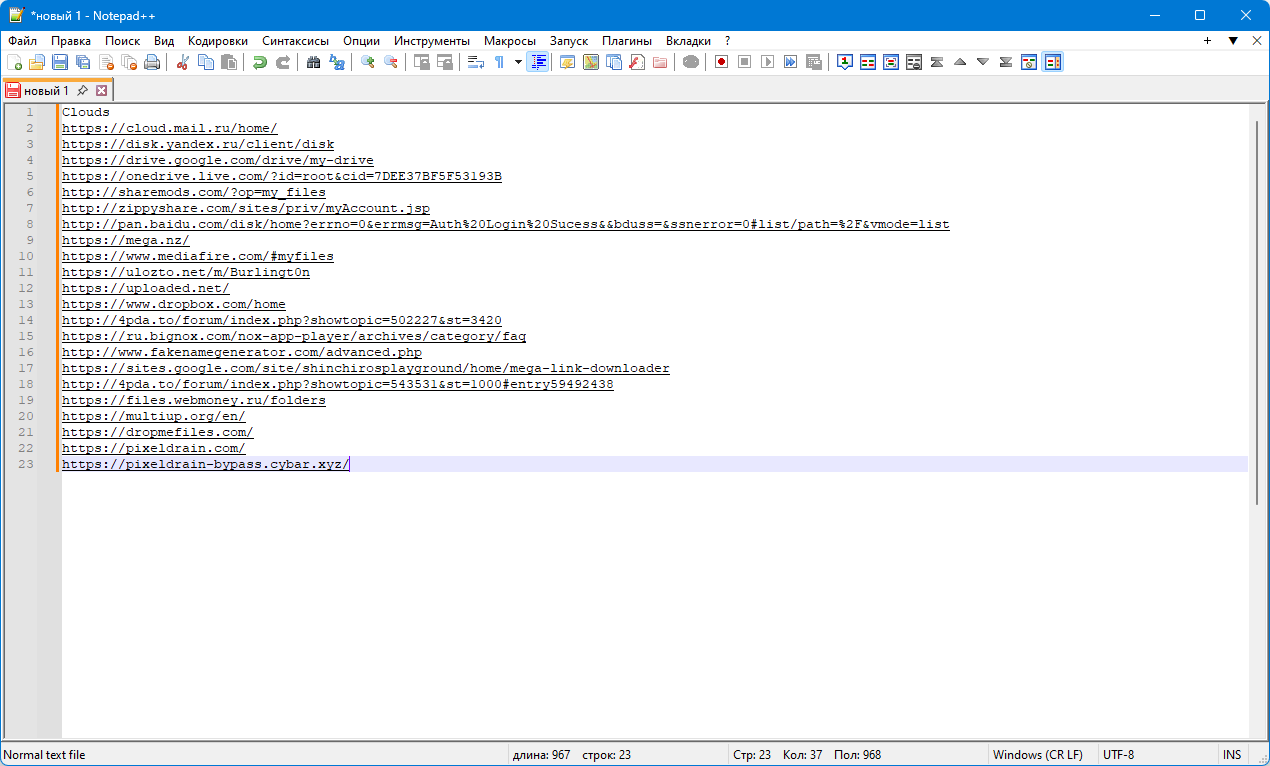Click the Save recorded macro icon
This screenshot has height=766, width=1270.
(x=813, y=62)
